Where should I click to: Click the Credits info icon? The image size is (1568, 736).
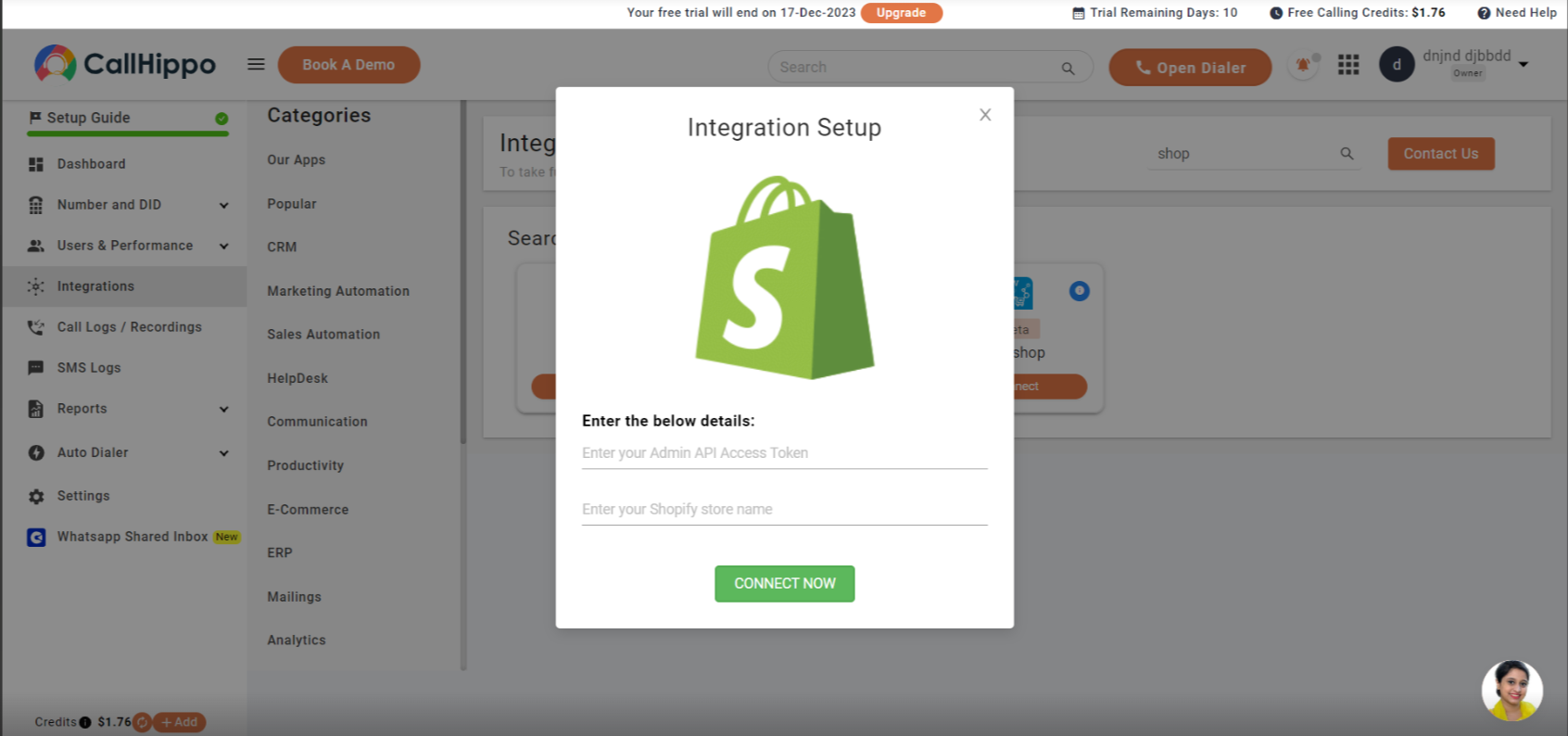[x=85, y=722]
